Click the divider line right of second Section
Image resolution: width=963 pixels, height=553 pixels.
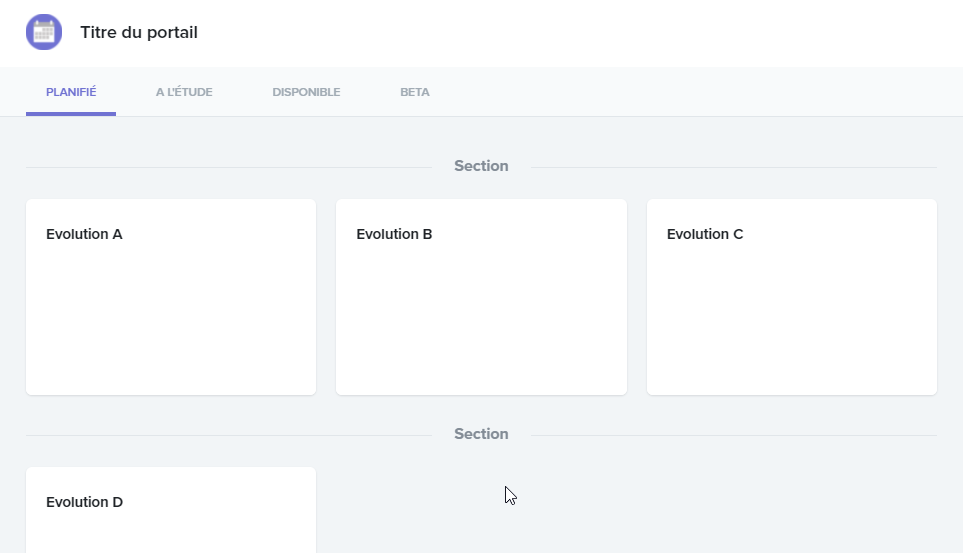click(734, 435)
